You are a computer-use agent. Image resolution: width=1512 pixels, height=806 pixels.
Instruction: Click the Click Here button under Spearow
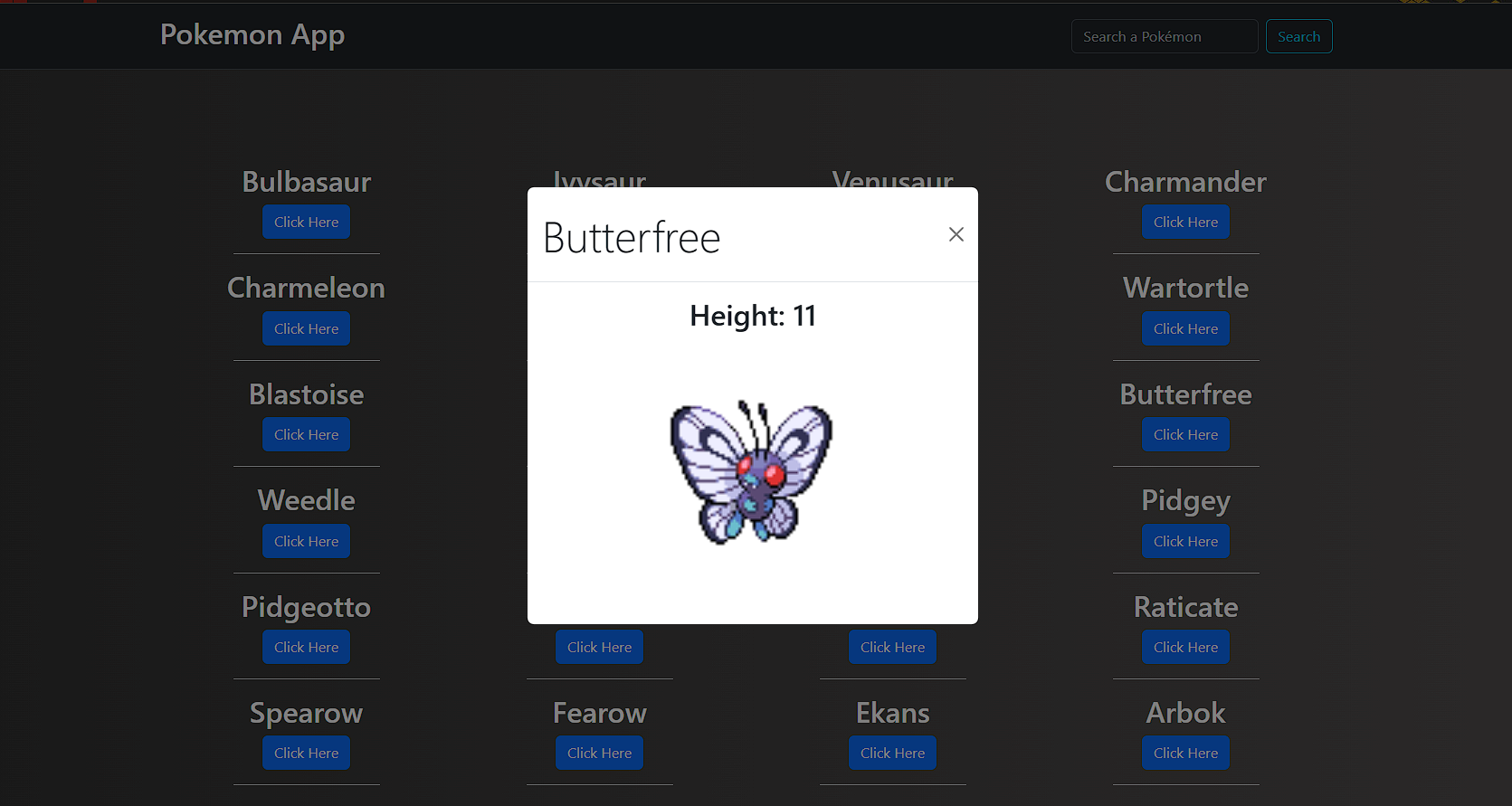tap(306, 753)
